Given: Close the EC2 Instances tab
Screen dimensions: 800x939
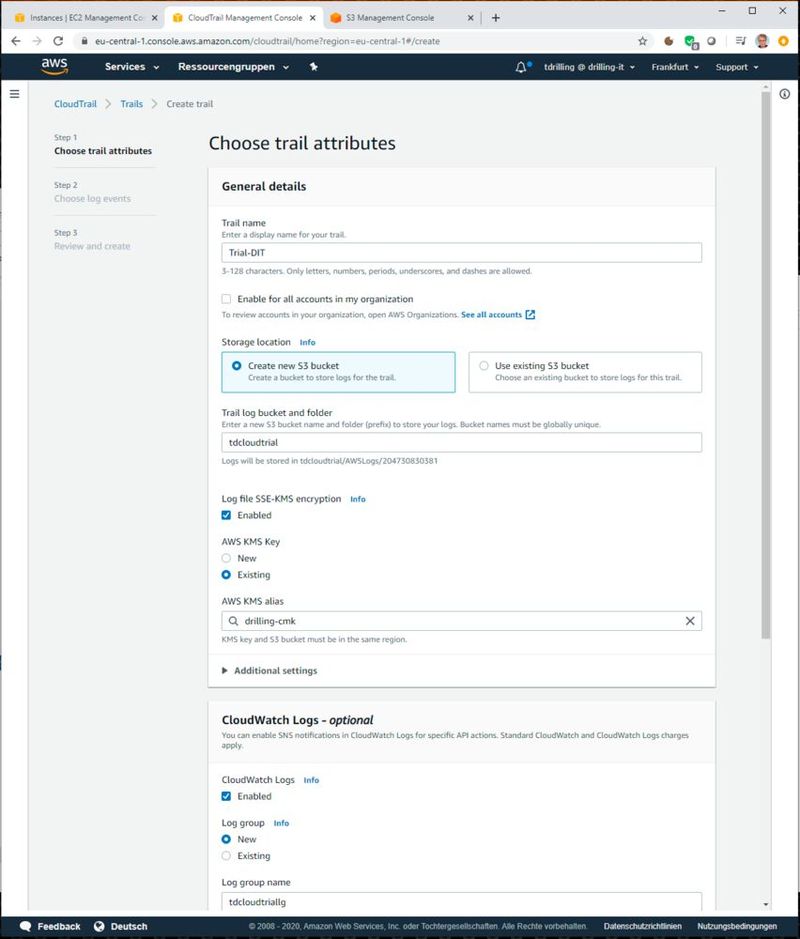Looking at the screenshot, I should pos(154,18).
